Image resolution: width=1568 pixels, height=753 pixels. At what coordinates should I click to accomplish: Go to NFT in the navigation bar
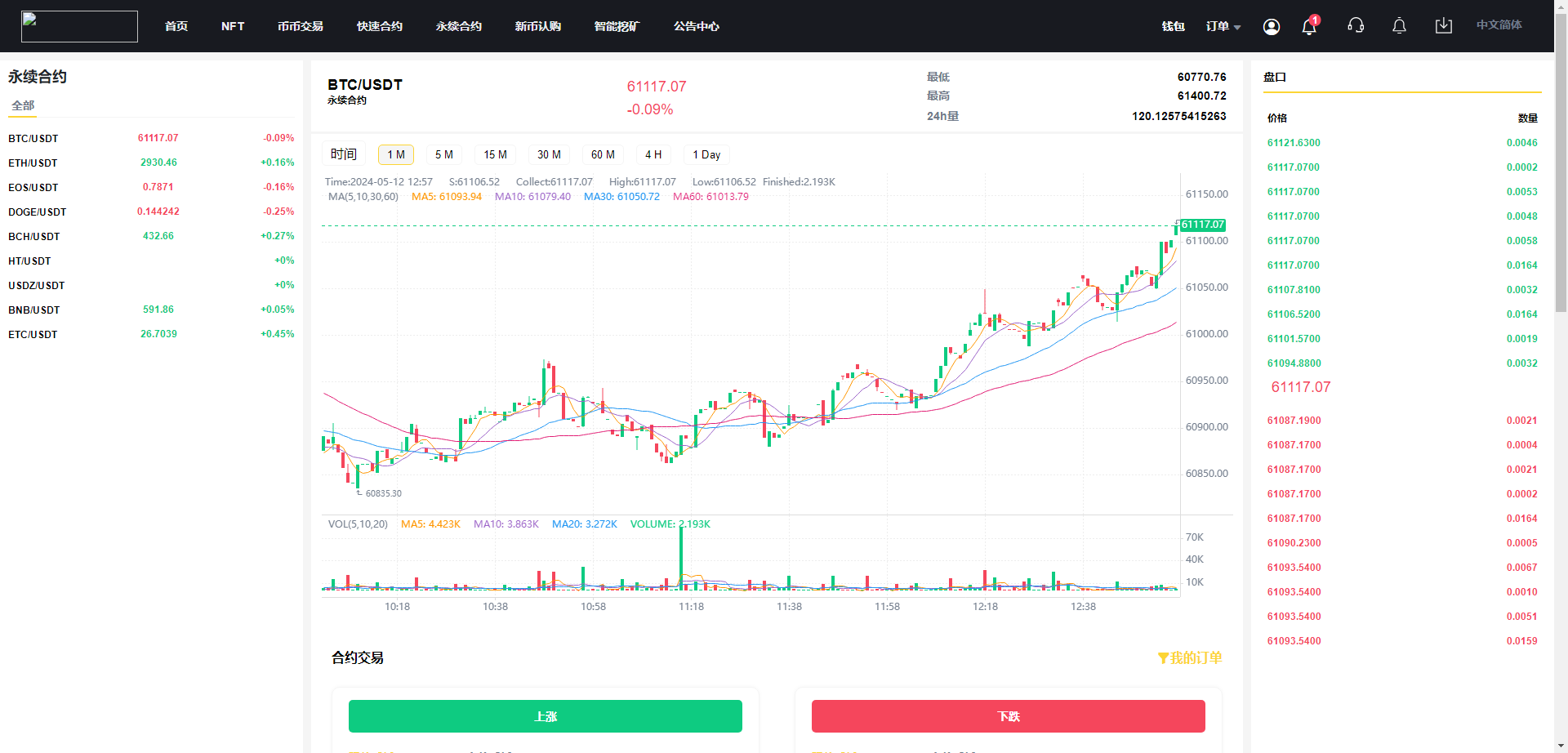pyautogui.click(x=233, y=26)
